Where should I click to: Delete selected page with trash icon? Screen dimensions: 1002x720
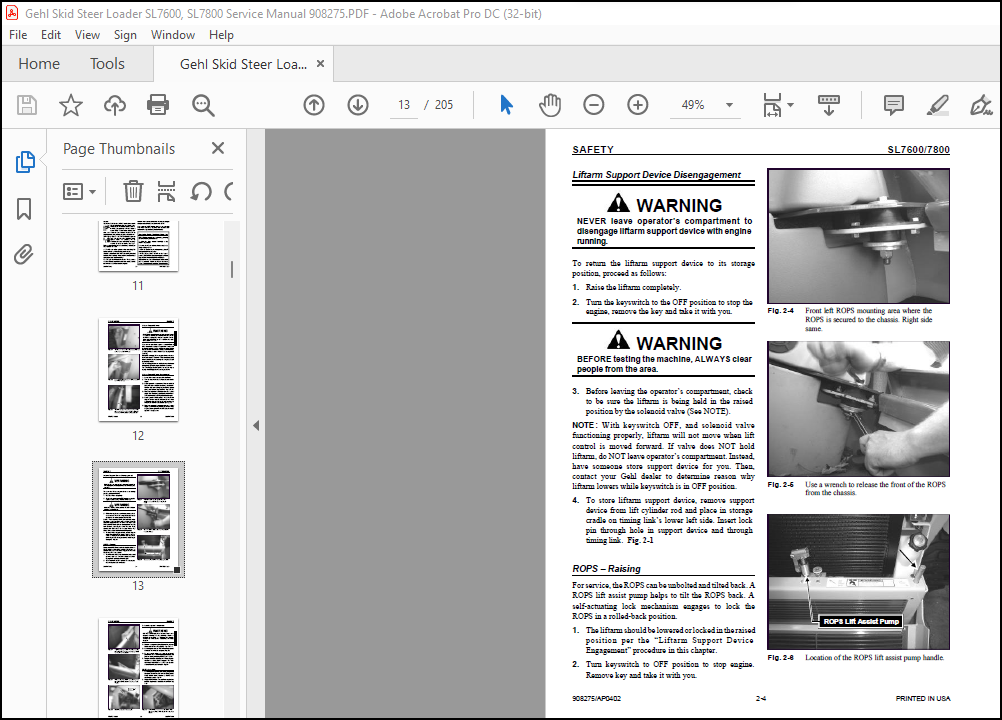point(133,191)
